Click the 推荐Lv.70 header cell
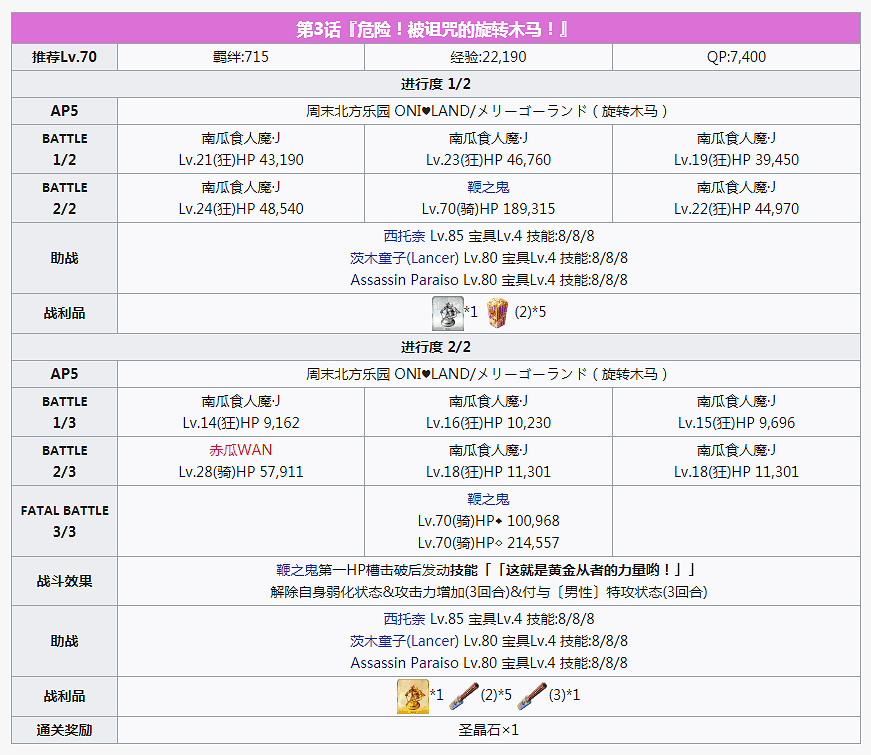The image size is (871, 755). click(x=64, y=57)
